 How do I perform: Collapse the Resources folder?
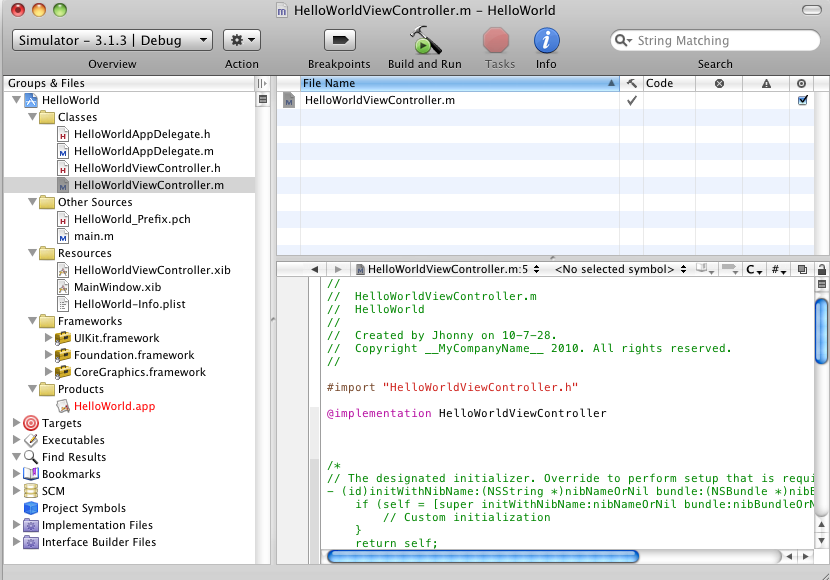click(x=32, y=252)
